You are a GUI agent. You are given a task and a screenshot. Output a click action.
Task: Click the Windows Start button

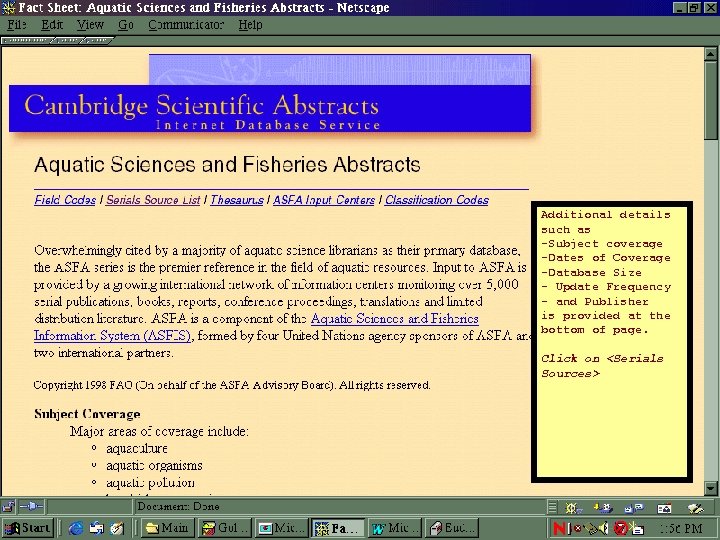coord(28,528)
